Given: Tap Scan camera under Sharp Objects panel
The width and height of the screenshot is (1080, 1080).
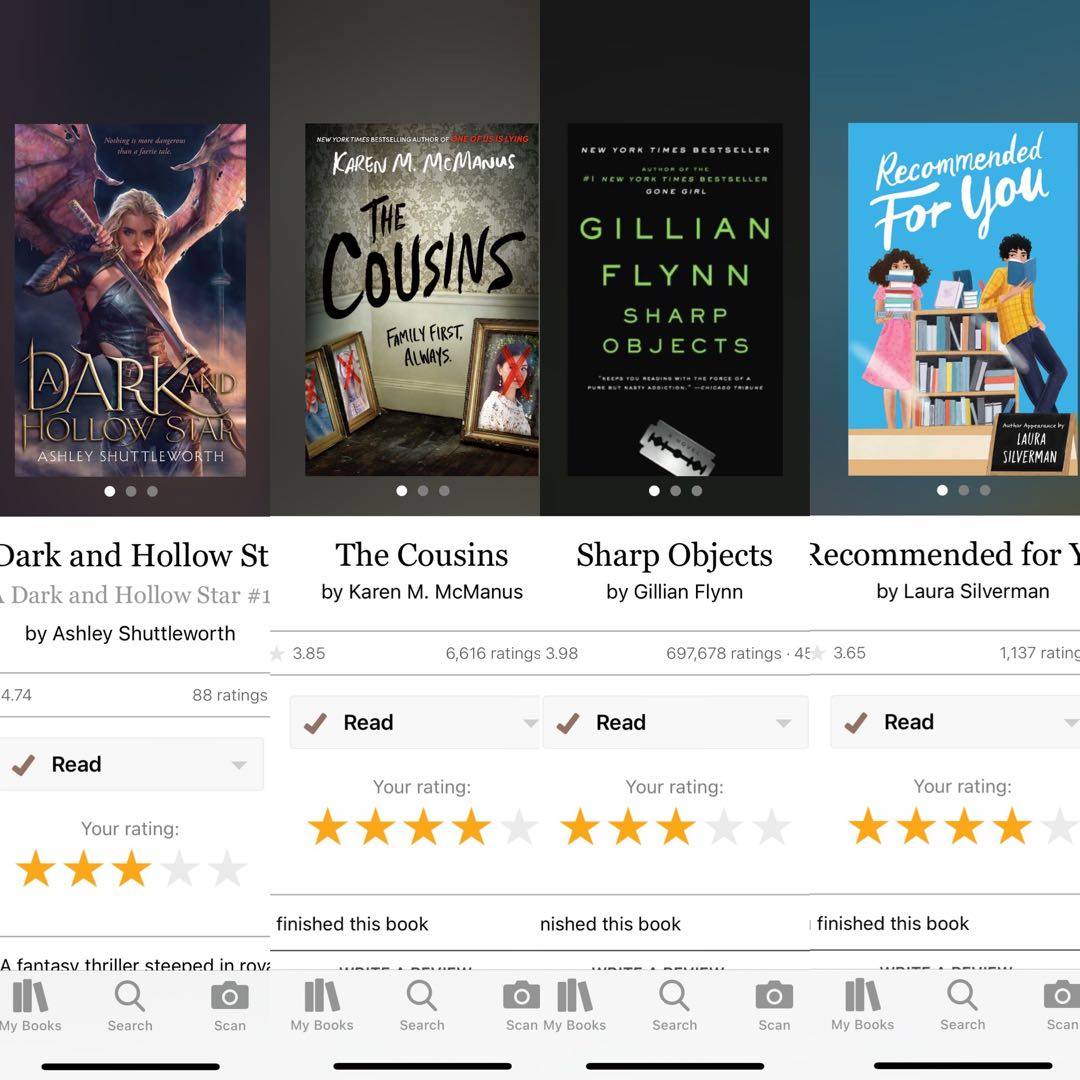Looking at the screenshot, I should coord(774,996).
